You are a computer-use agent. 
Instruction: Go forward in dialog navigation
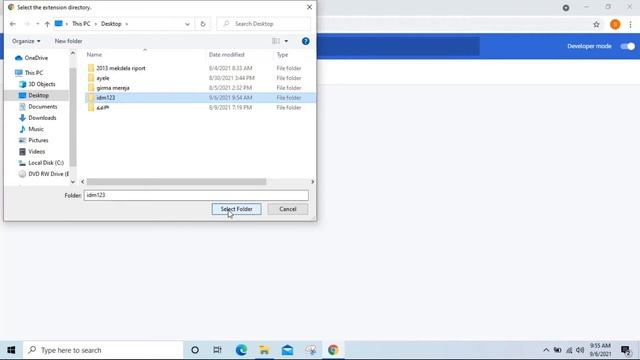[x=27, y=24]
